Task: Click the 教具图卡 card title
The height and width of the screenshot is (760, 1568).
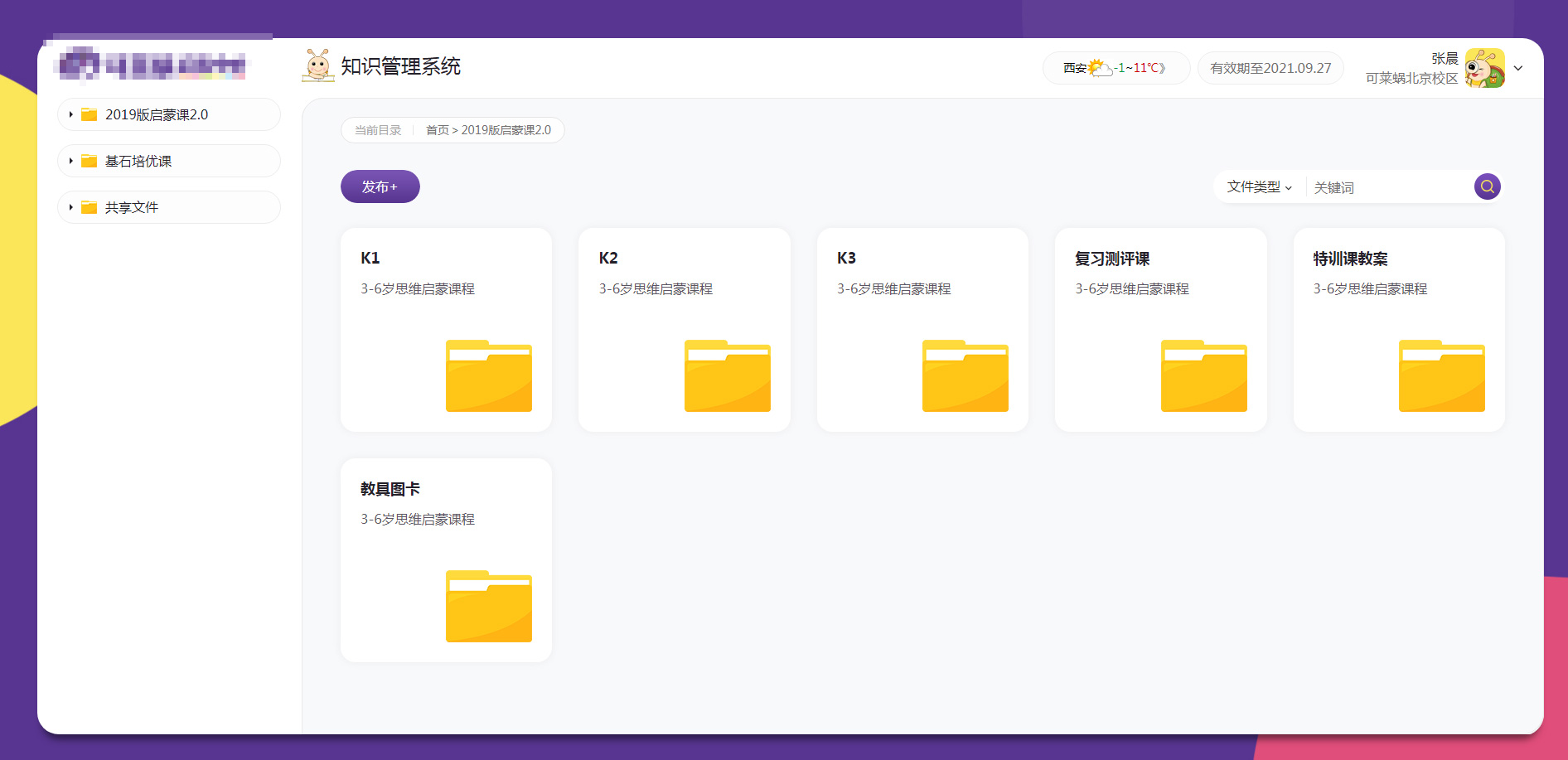Action: coord(390,489)
